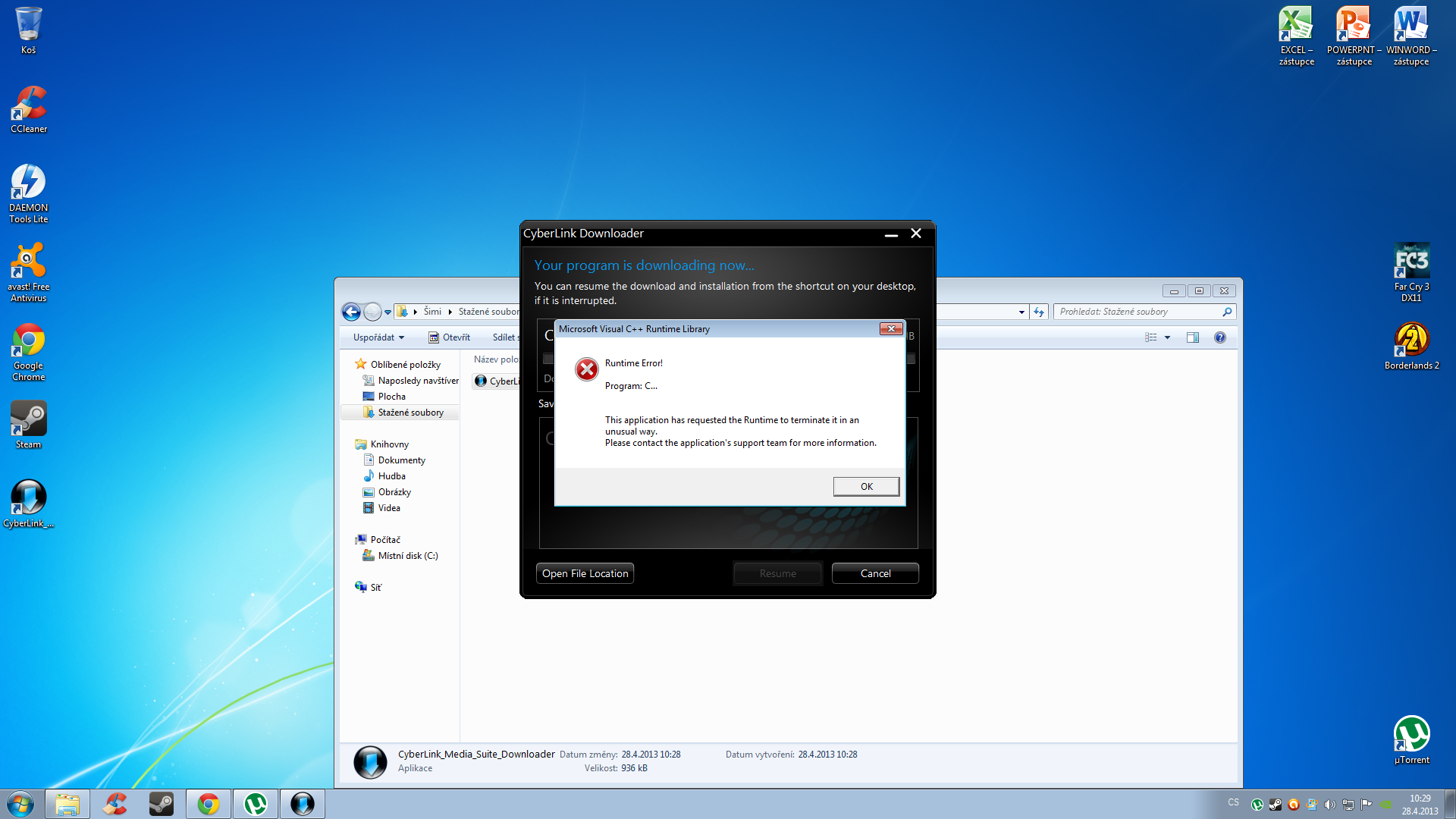Open the POWERPNT desktop shortcut

[1354, 36]
